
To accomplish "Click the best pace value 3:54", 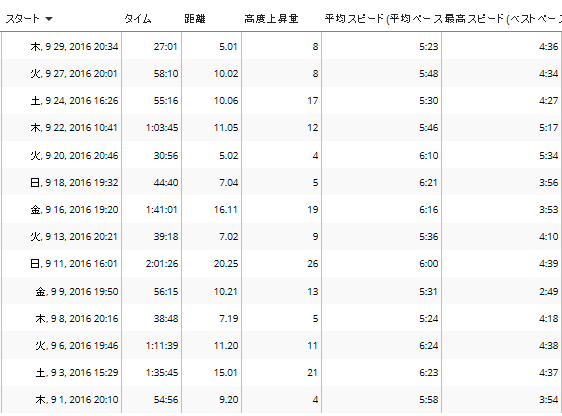I will [x=549, y=400].
